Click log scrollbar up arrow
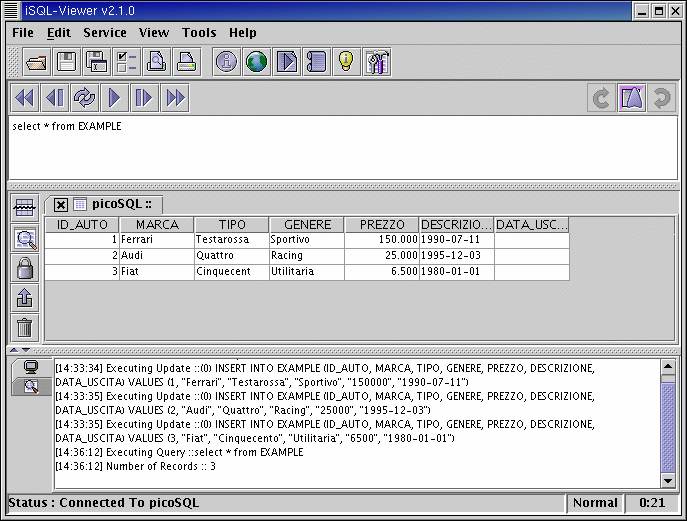 pyautogui.click(x=668, y=366)
